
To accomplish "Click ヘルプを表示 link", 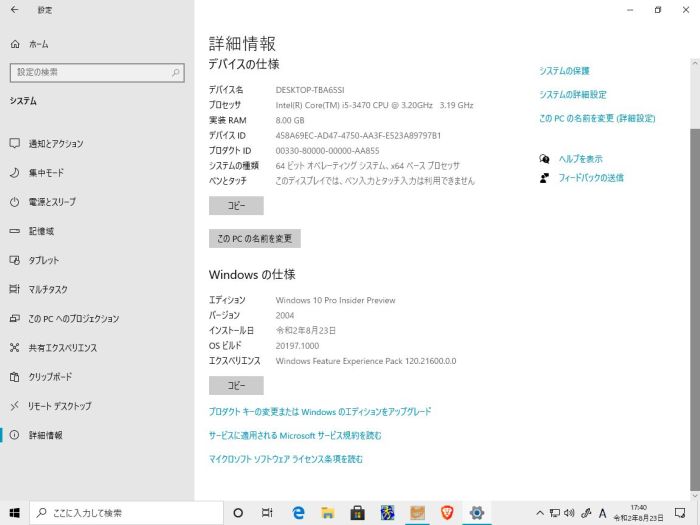I will tap(580, 159).
